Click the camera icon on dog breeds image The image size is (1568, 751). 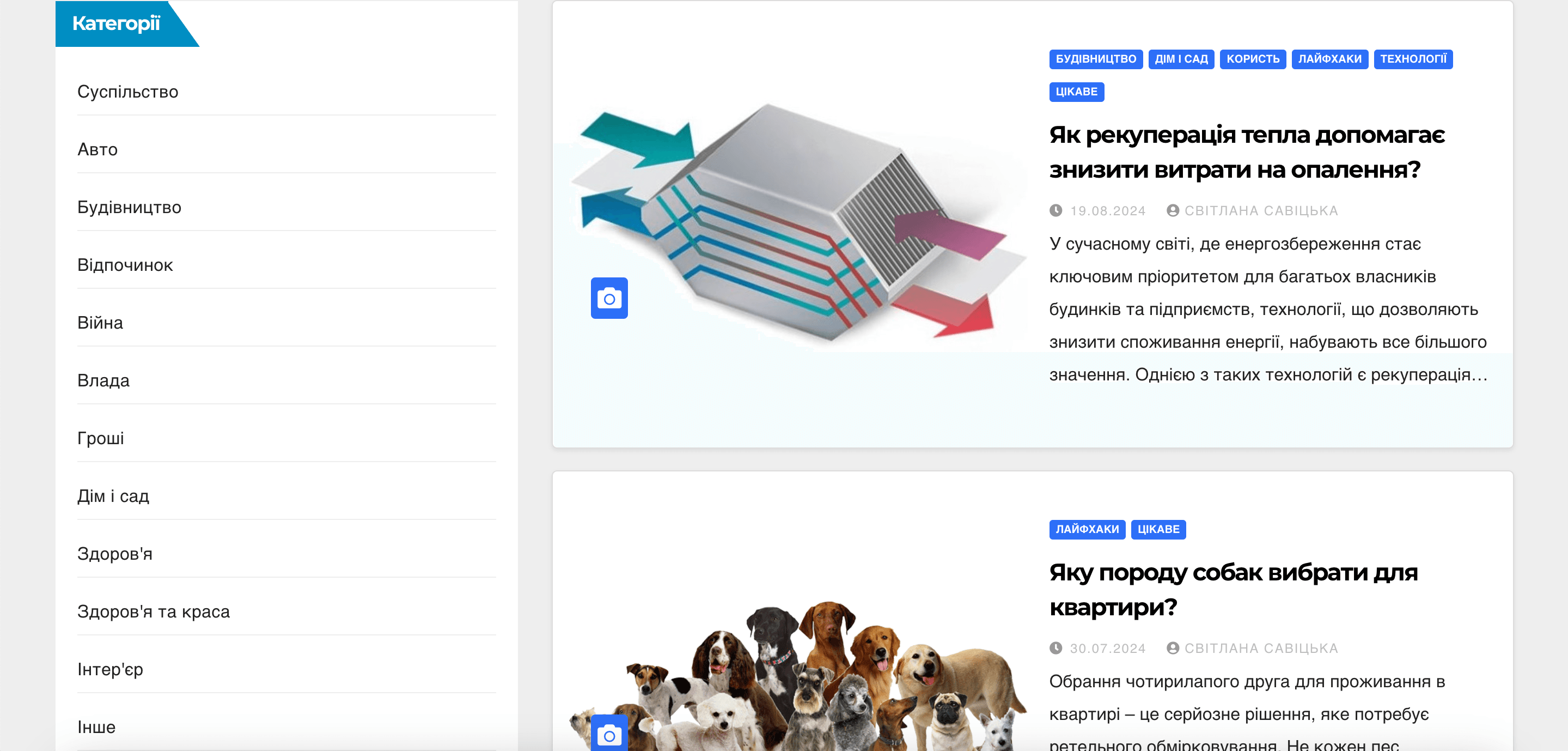point(609,732)
